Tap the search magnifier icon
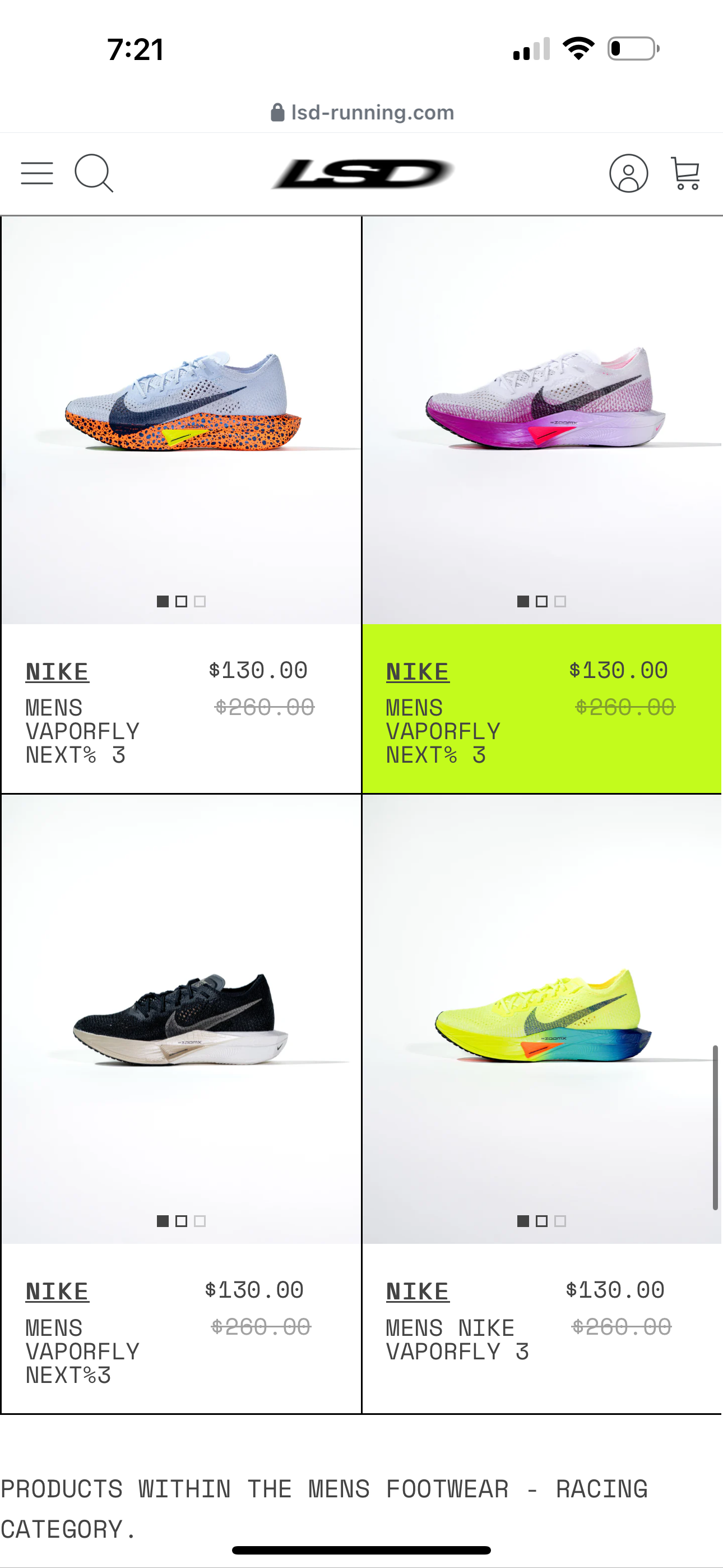The image size is (723, 1568). click(x=94, y=173)
